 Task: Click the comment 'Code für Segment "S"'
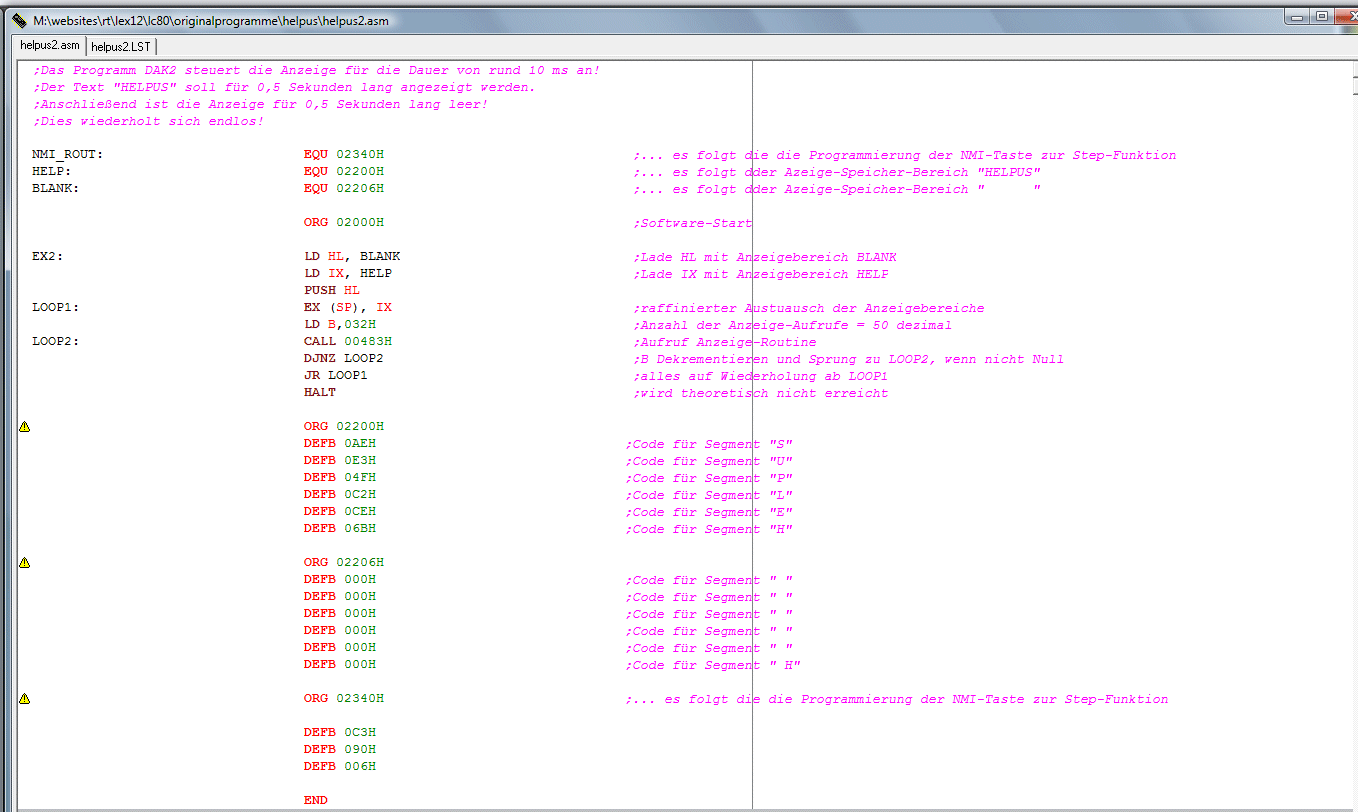(709, 444)
